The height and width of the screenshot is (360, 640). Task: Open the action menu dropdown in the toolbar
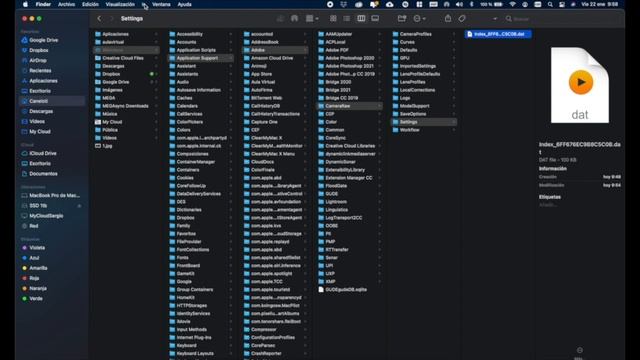point(420,19)
